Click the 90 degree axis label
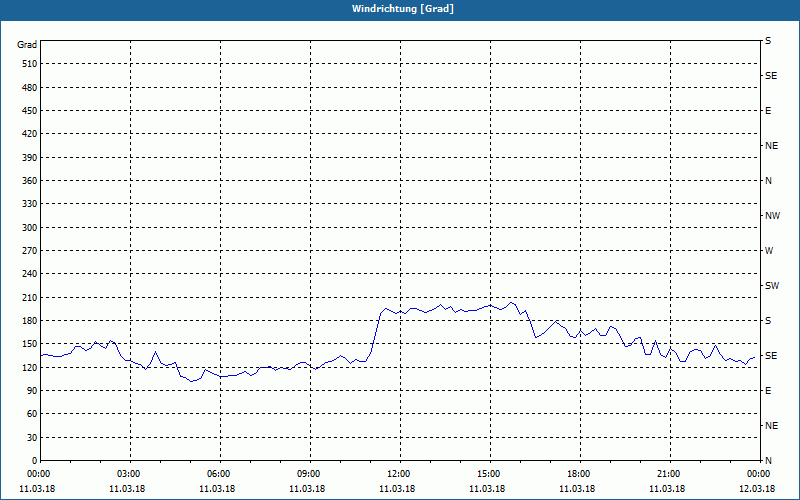Viewport: 800px width, 500px height. pos(32,391)
